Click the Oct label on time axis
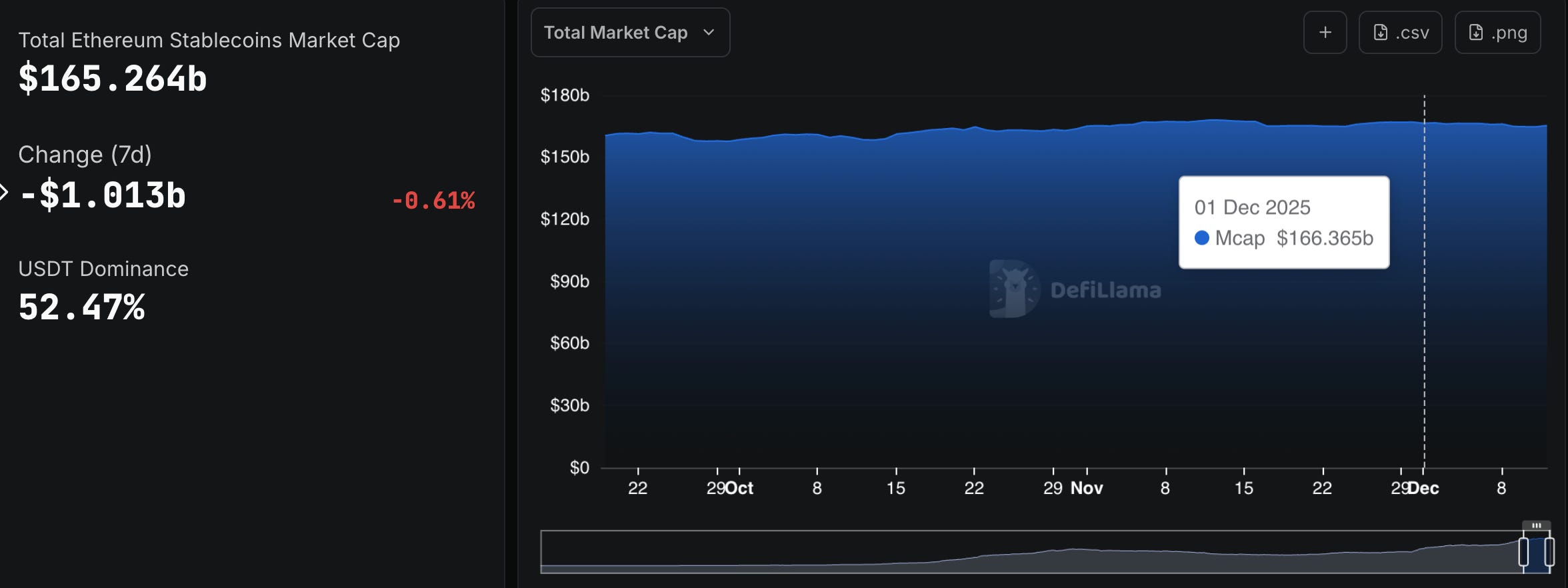 point(739,488)
